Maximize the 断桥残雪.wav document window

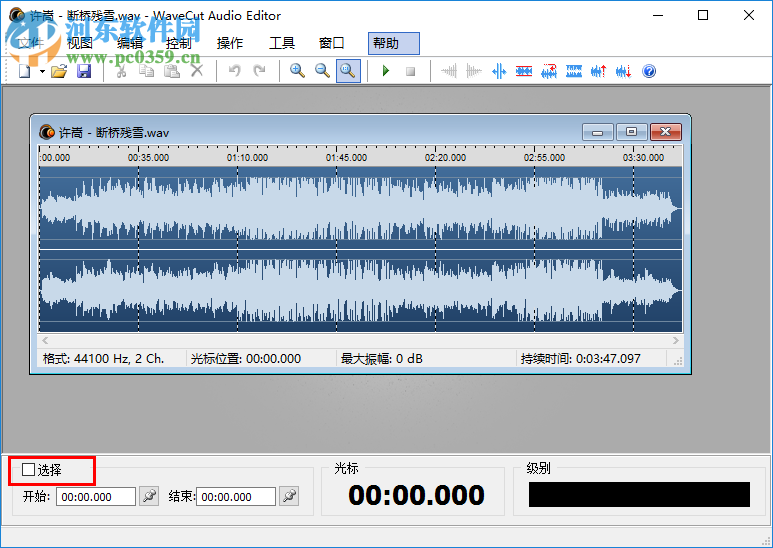coord(632,132)
